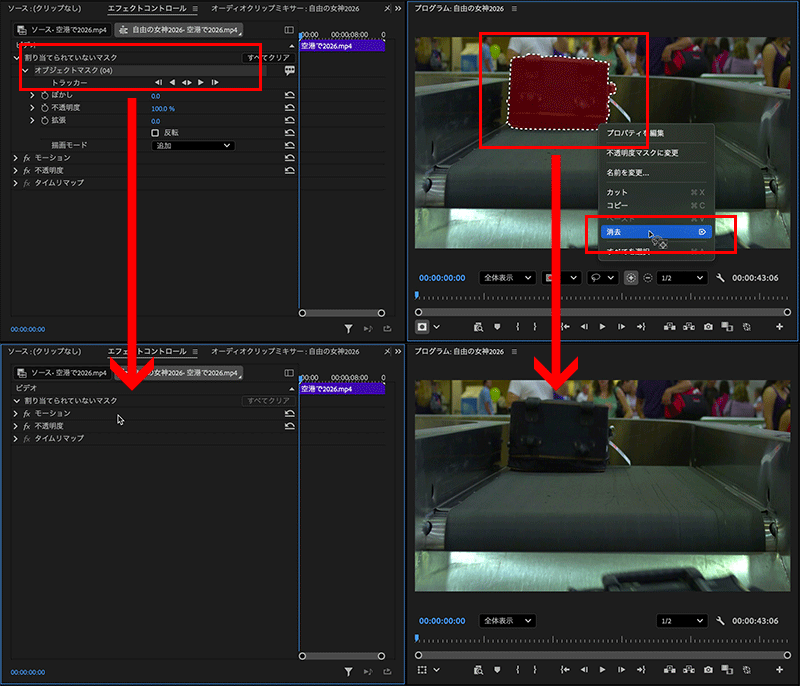Open the wrench settings in top monitor
Screen dimensions: 800x686
(721, 277)
